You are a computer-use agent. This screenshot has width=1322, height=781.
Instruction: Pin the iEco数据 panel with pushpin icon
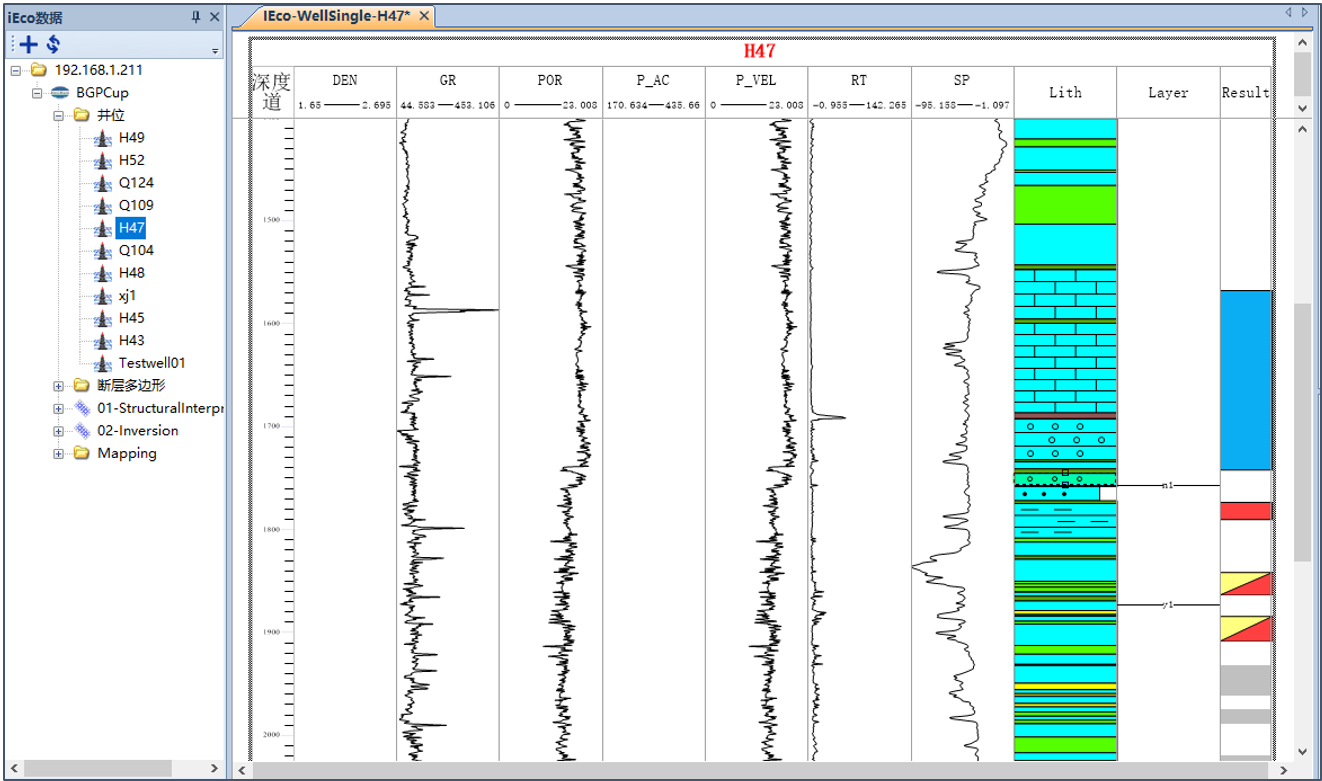pyautogui.click(x=195, y=17)
